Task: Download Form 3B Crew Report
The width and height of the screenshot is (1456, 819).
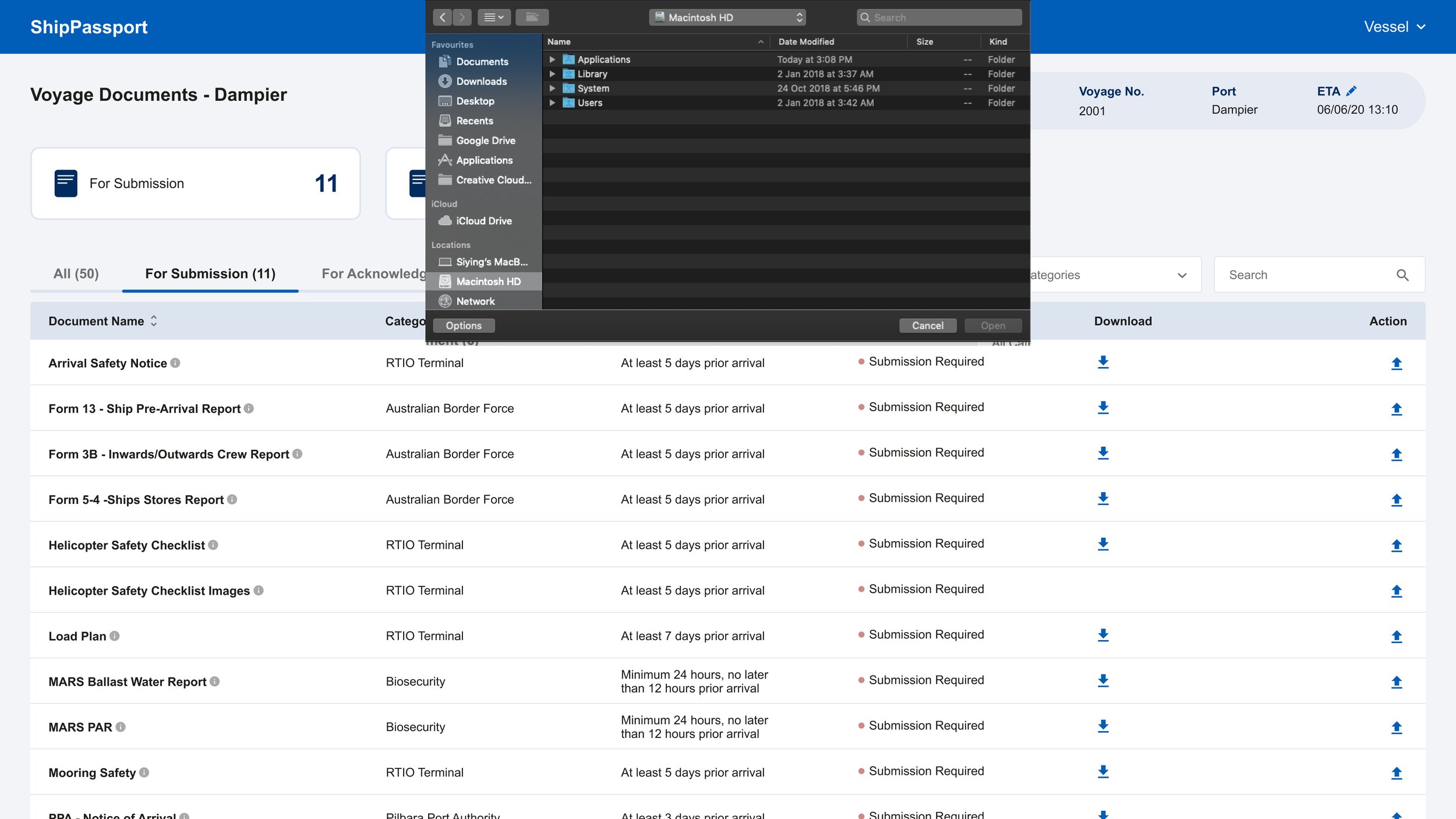Action: tap(1103, 453)
